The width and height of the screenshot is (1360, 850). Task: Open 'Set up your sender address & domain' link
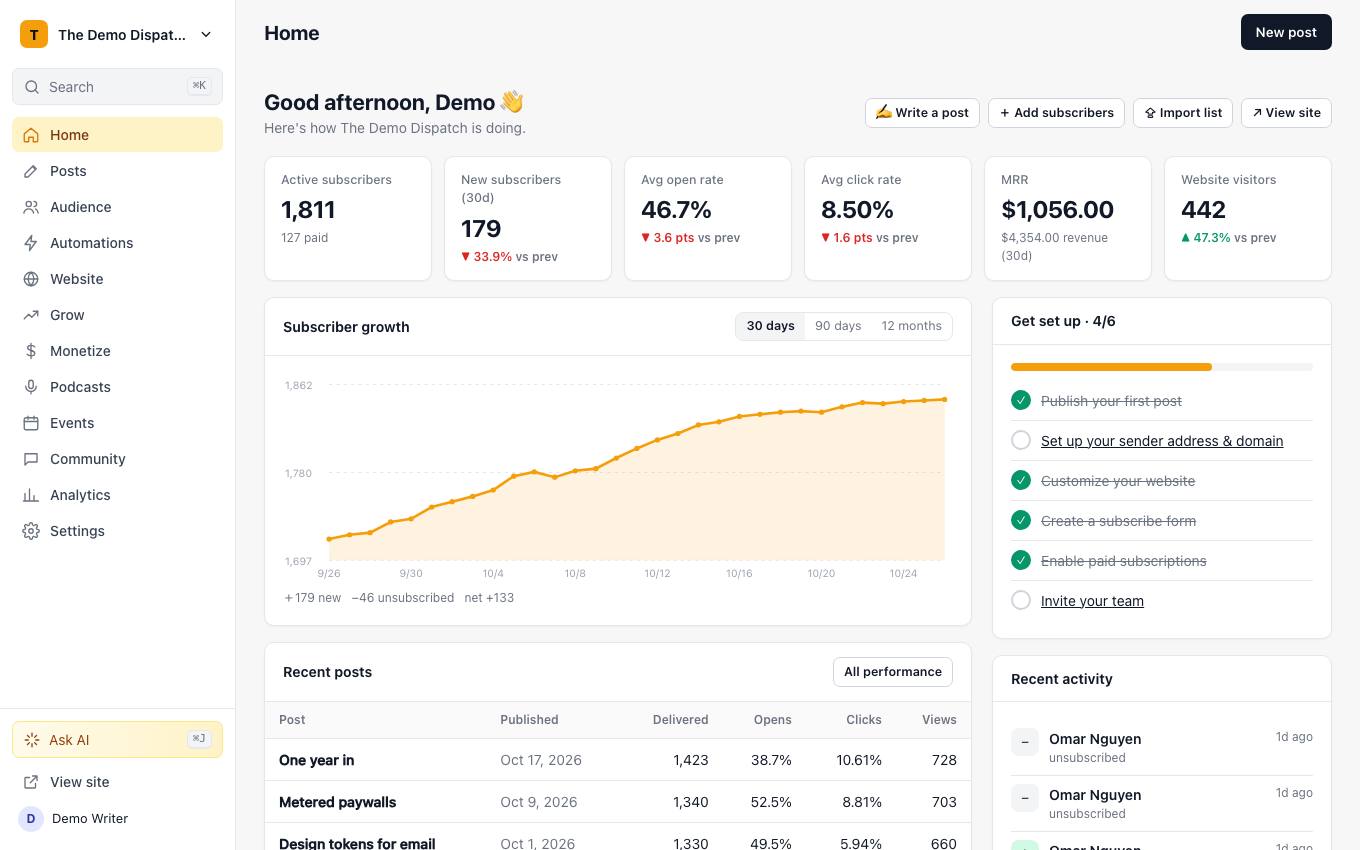click(x=1162, y=441)
